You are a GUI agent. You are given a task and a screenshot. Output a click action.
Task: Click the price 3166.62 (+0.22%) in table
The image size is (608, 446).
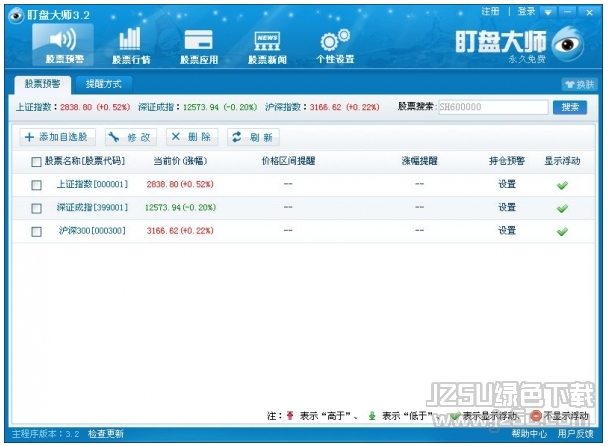pos(180,231)
